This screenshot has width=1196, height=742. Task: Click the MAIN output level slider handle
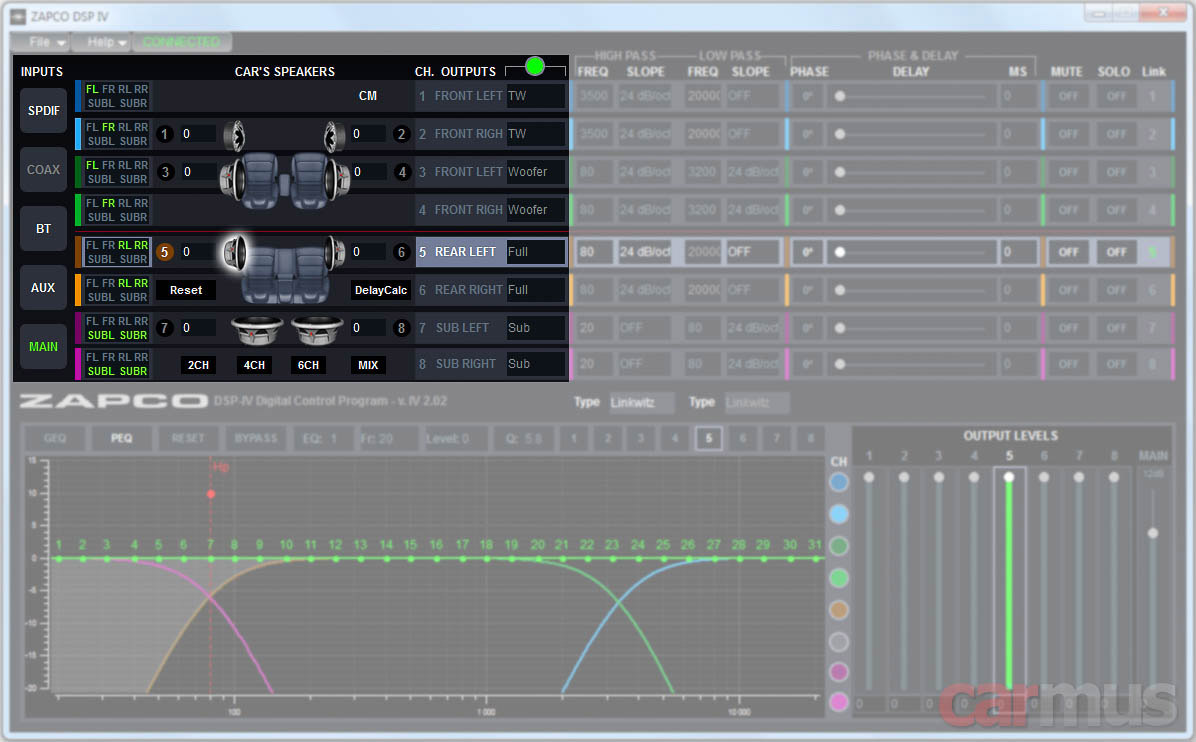point(1153,533)
